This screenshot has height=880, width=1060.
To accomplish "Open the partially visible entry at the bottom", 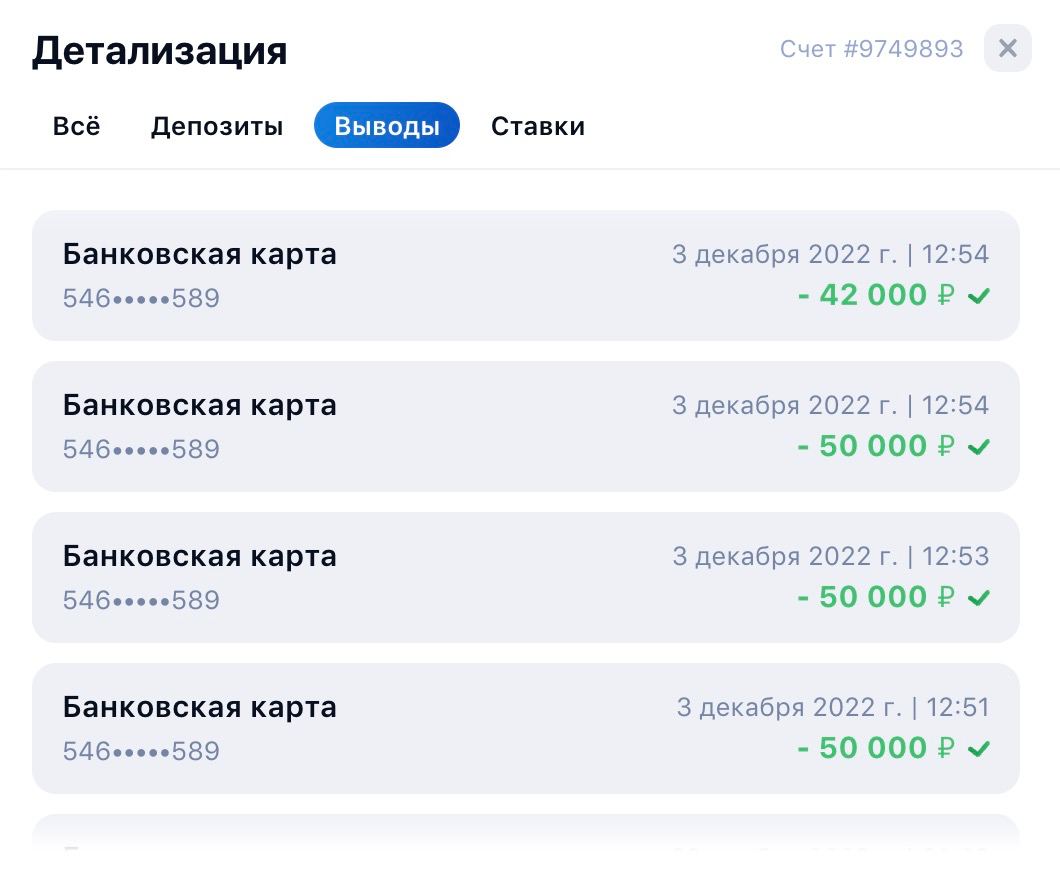I will tap(526, 838).
